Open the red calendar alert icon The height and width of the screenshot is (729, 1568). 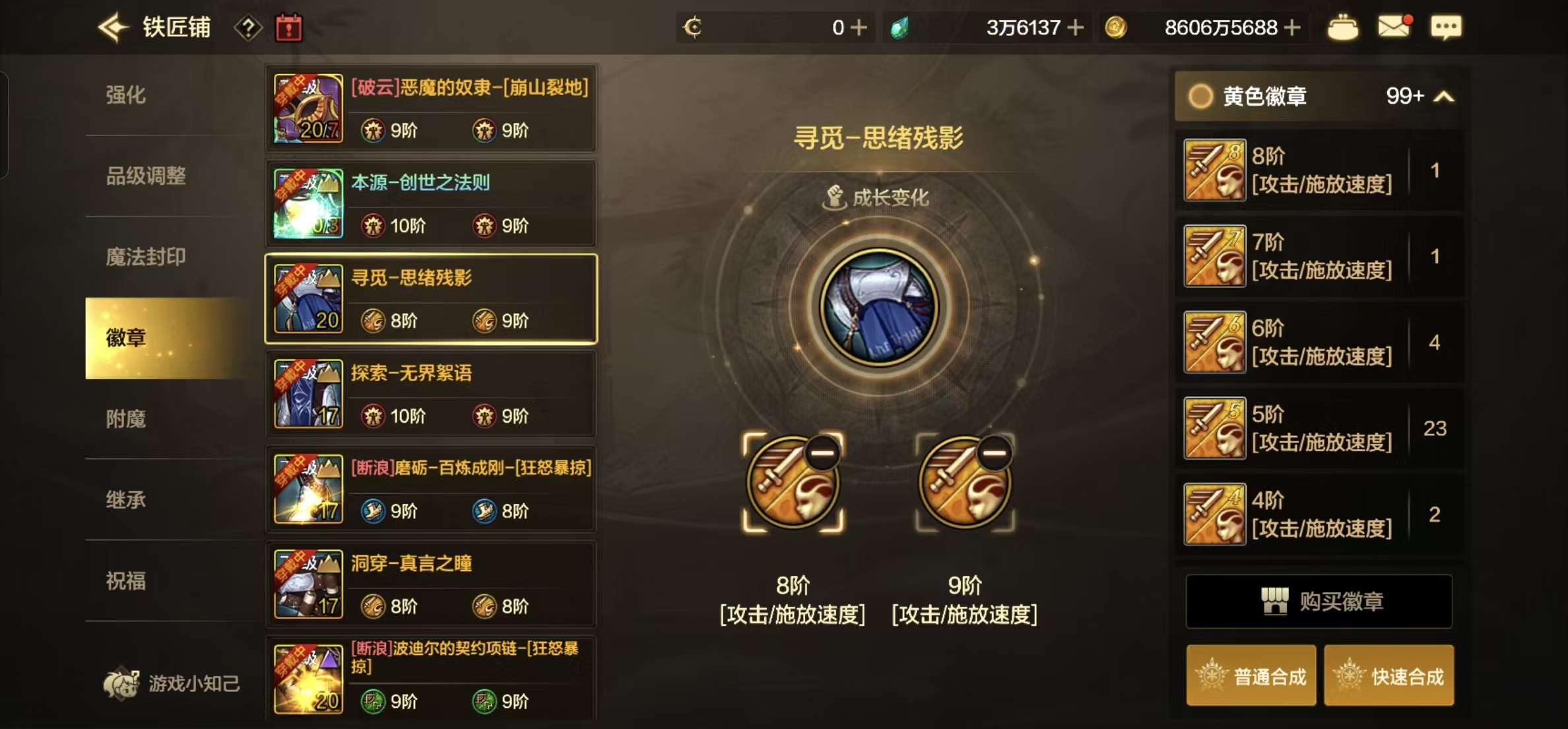[x=288, y=28]
